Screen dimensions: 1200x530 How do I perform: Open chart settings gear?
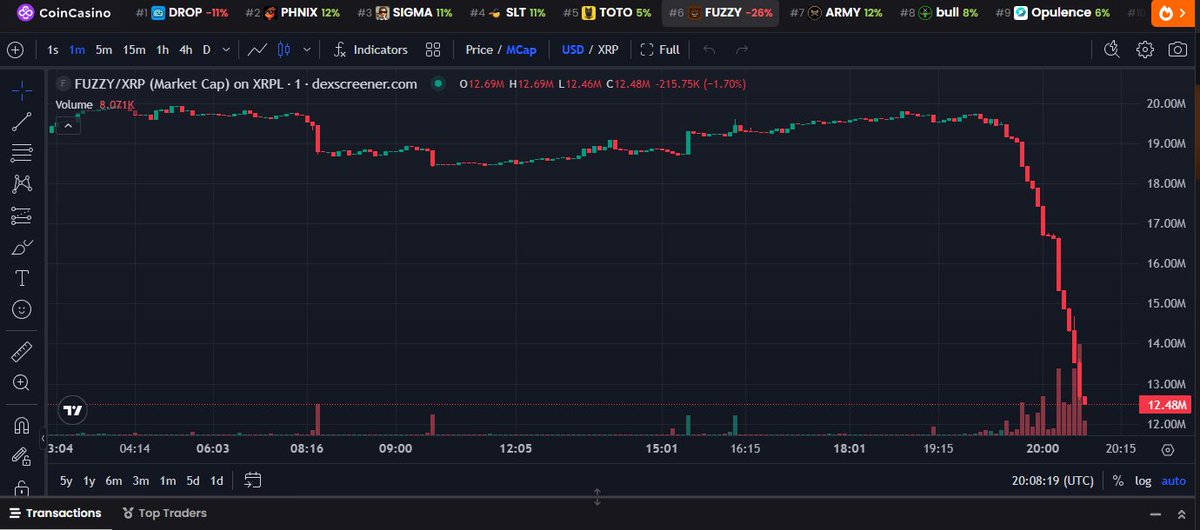1145,49
